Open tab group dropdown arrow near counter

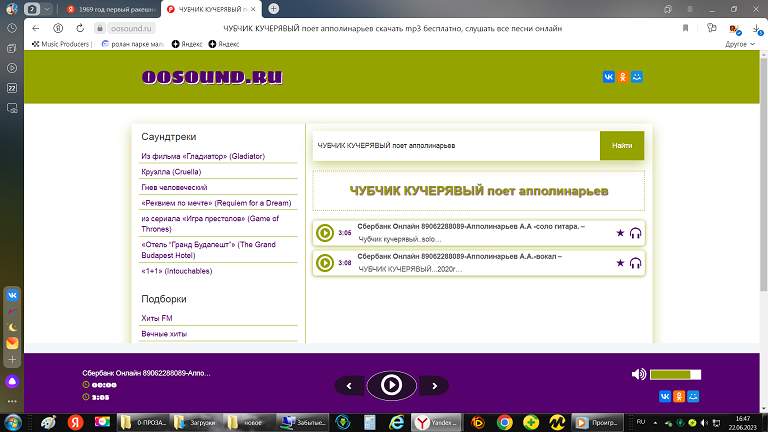(47, 9)
